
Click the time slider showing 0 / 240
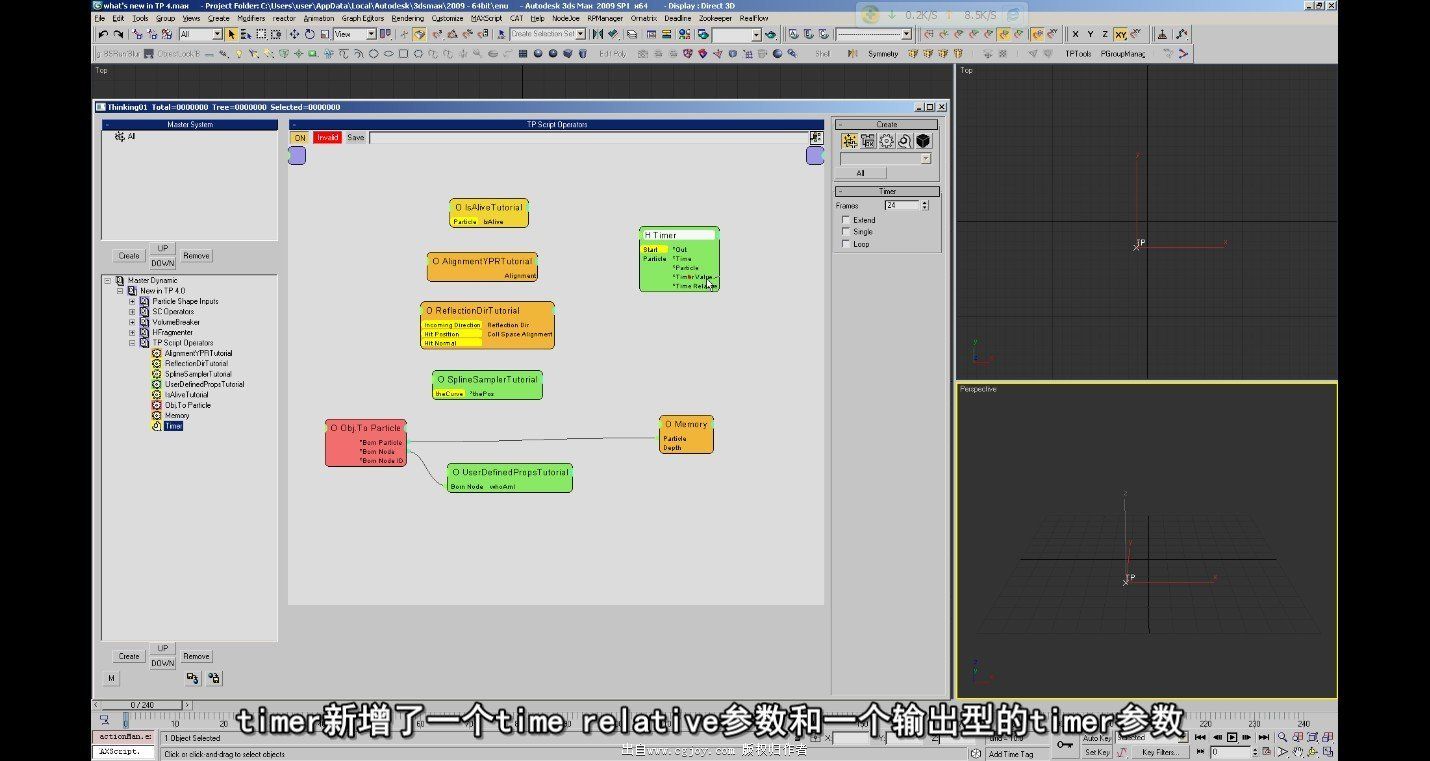143,706
